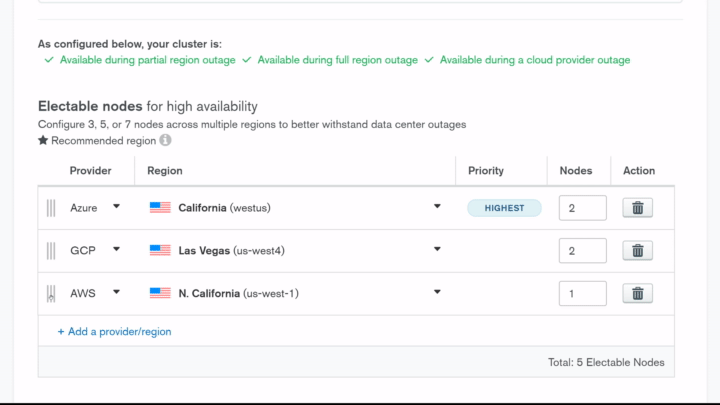
Task: Click the Azure row nodes count field
Action: coord(582,208)
